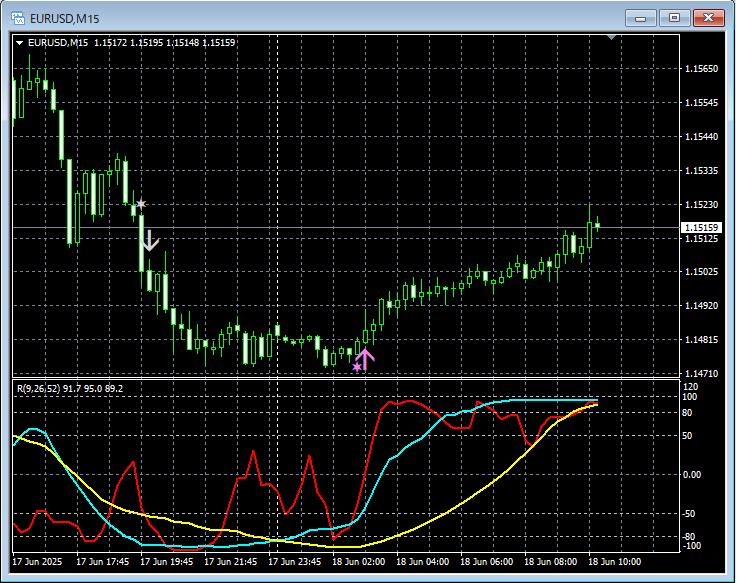Minimize the EURUSD,M15 chart window
Image resolution: width=737 pixels, height=583 pixels.
(640, 18)
